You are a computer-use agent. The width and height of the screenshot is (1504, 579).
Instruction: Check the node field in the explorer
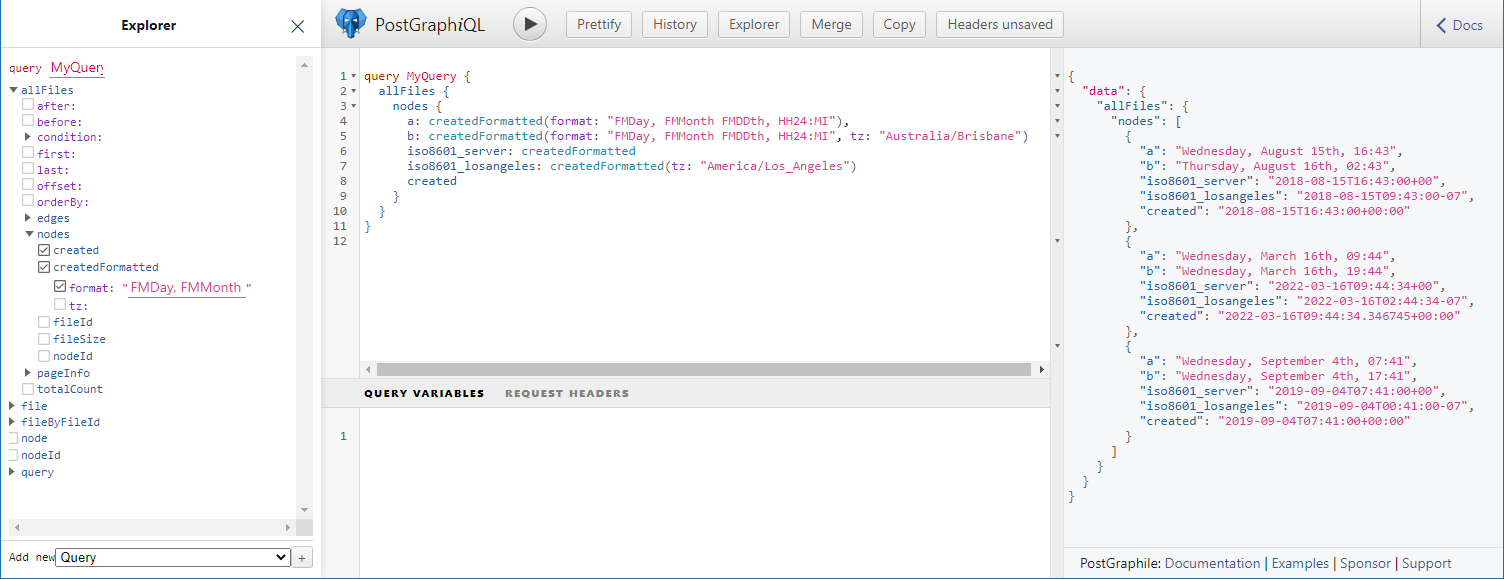point(12,438)
